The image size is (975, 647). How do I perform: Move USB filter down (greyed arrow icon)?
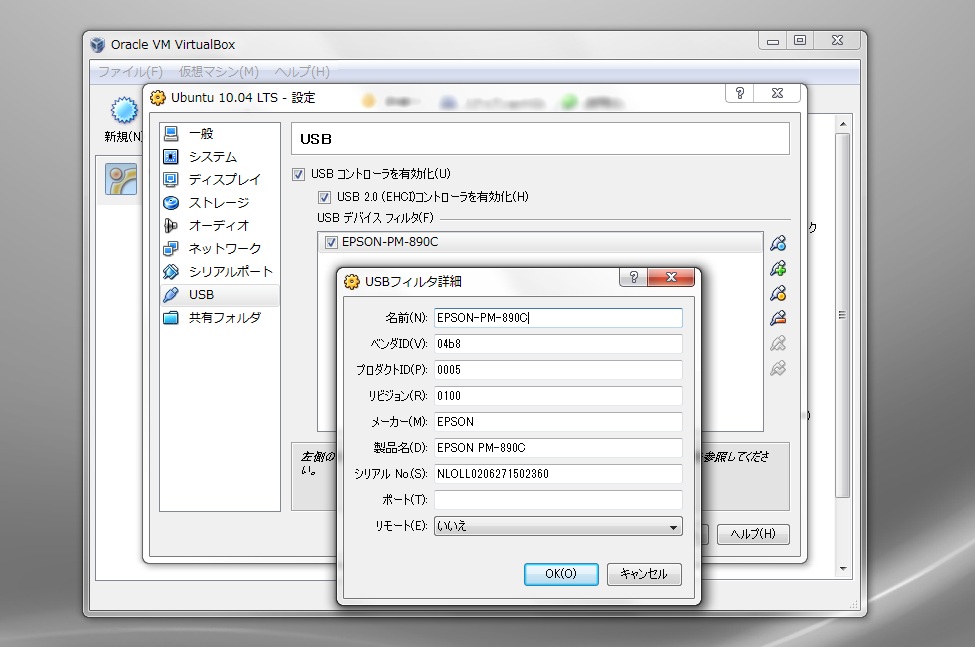[x=778, y=369]
